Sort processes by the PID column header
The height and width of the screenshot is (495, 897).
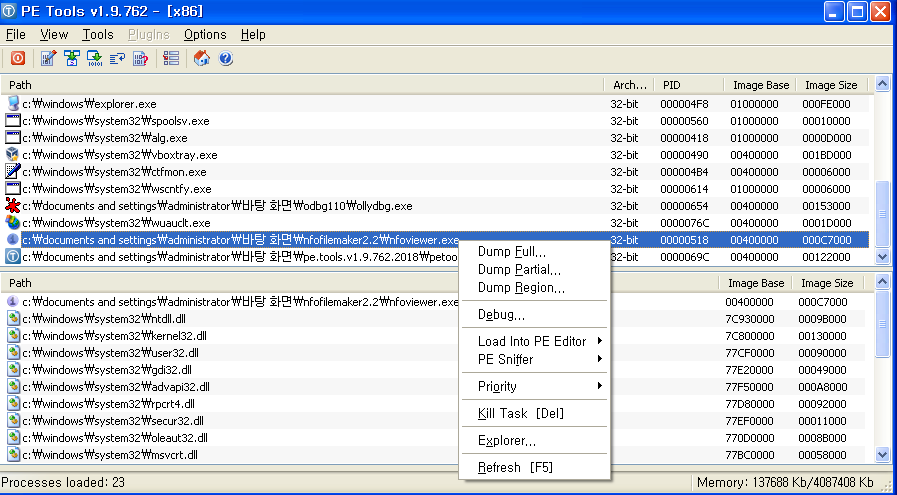(x=689, y=85)
